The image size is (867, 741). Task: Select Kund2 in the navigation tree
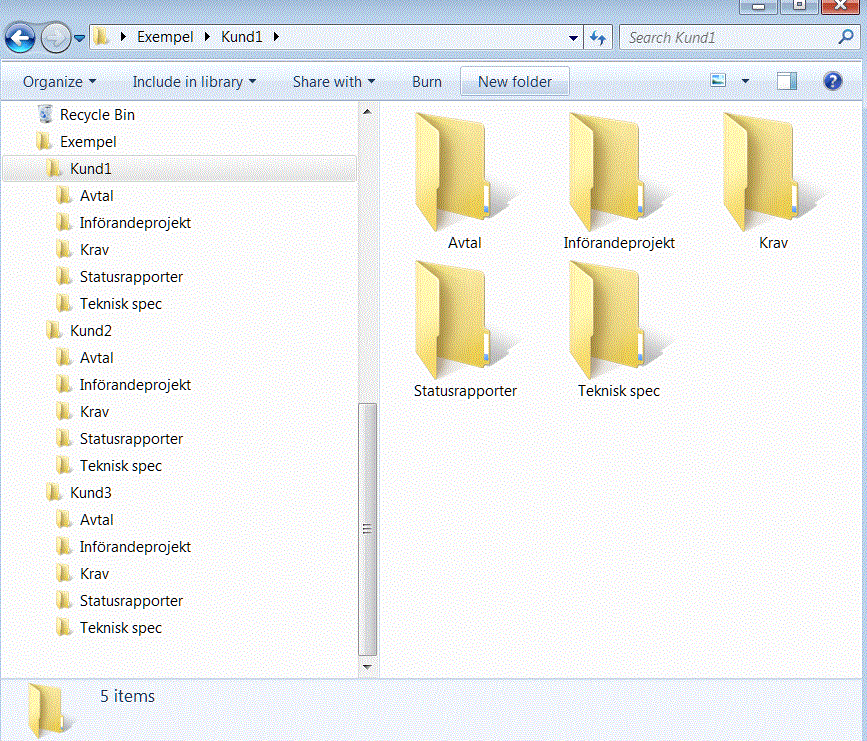[x=91, y=331]
